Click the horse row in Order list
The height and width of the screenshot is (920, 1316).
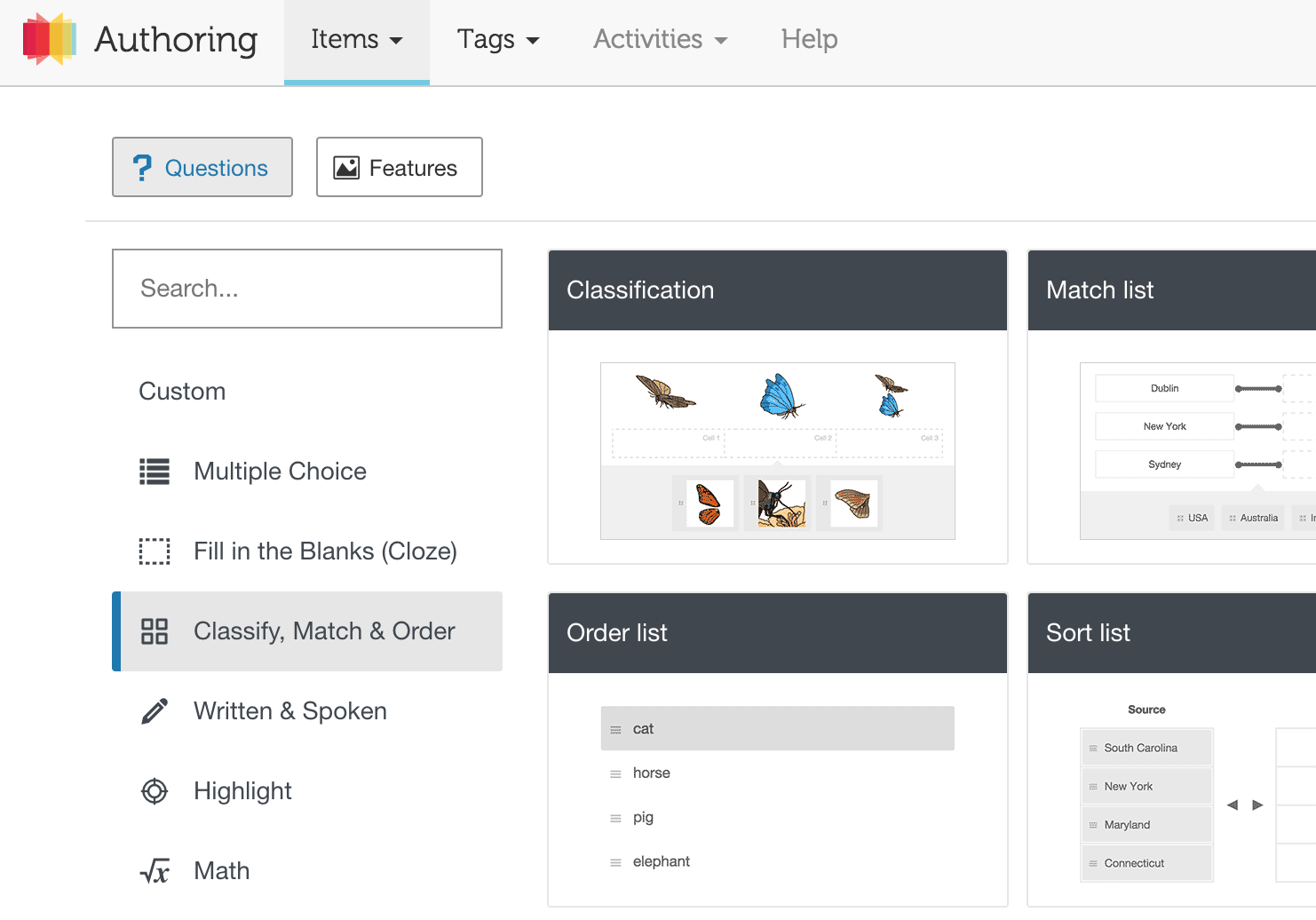pos(778,773)
